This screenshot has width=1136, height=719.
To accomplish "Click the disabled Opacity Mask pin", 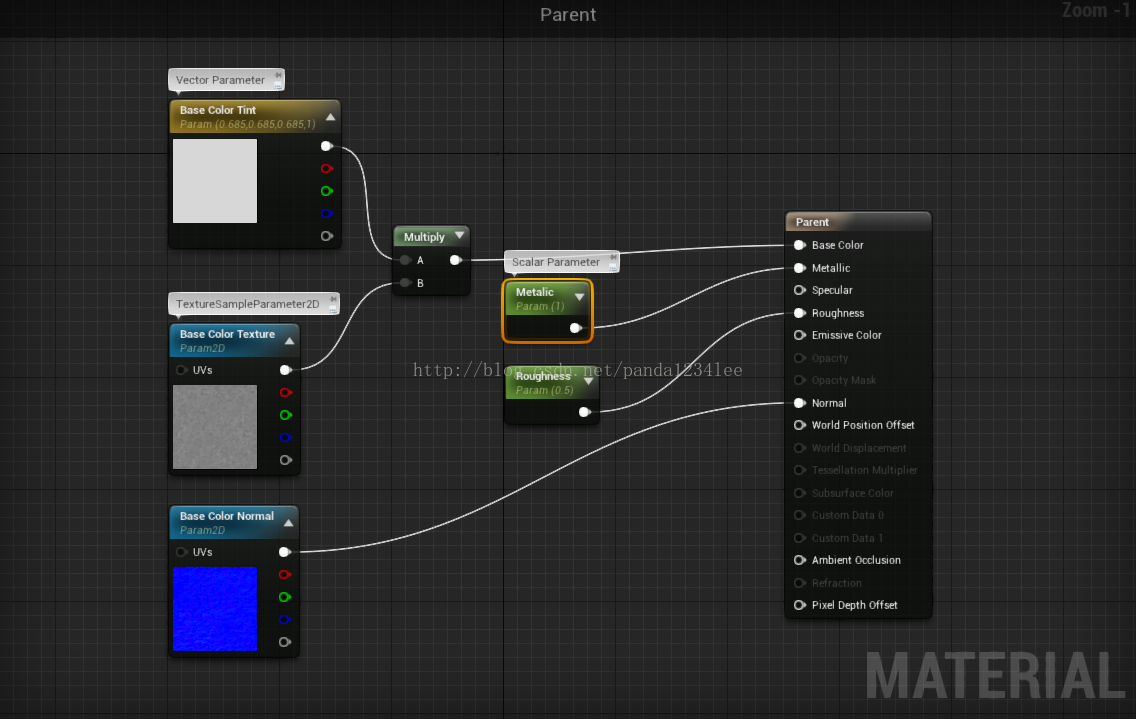I will click(800, 381).
